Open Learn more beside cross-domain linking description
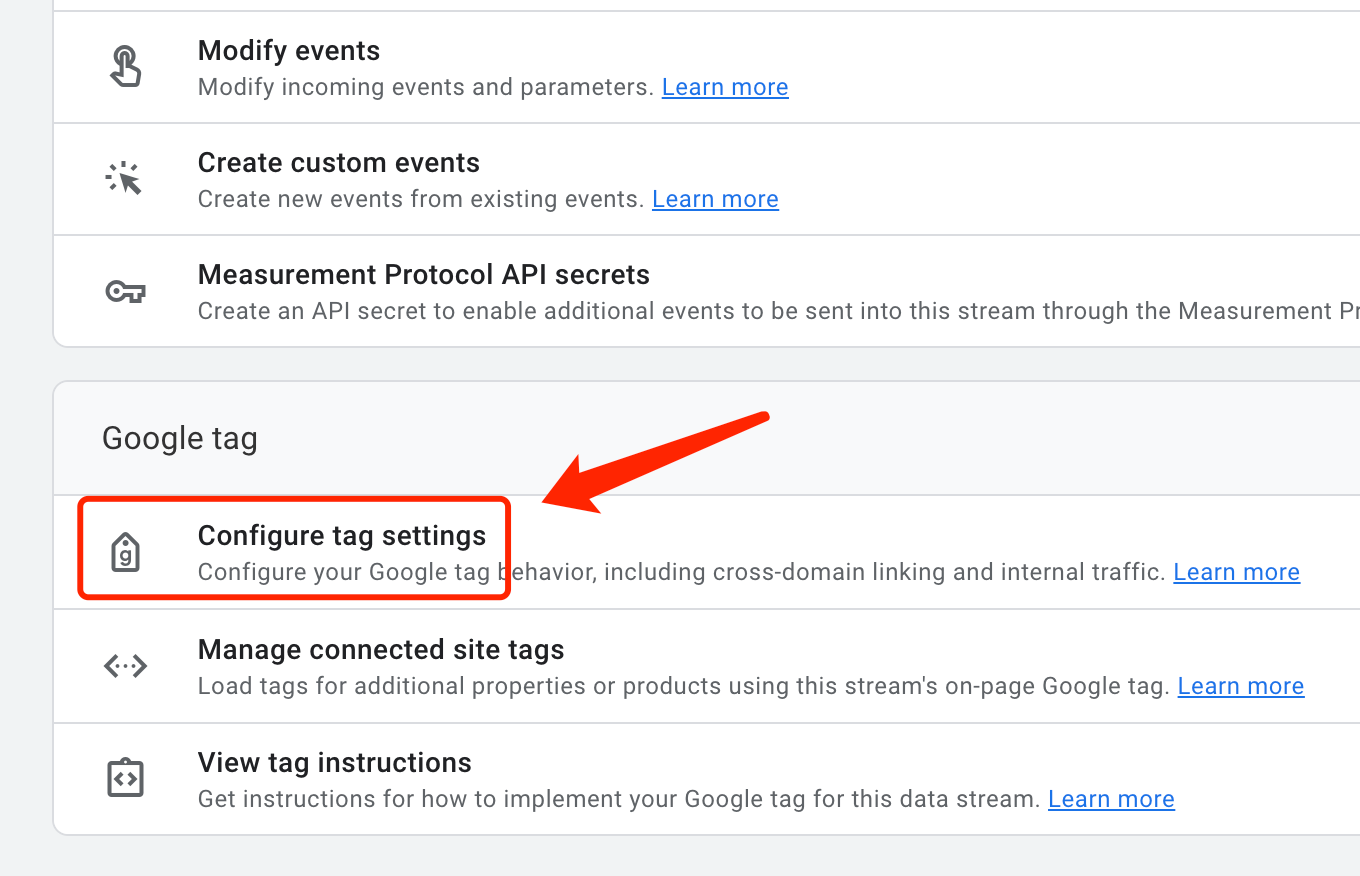This screenshot has width=1360, height=876. [x=1236, y=572]
